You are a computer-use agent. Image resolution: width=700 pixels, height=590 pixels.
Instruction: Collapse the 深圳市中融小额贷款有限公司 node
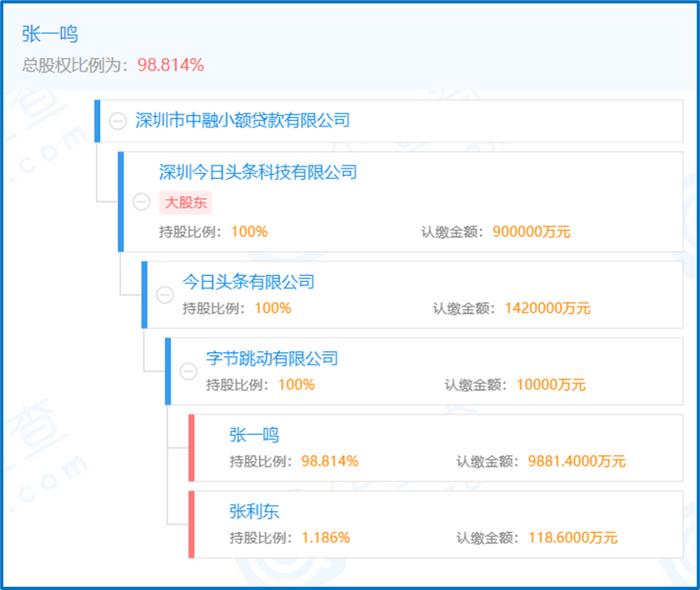point(118,121)
